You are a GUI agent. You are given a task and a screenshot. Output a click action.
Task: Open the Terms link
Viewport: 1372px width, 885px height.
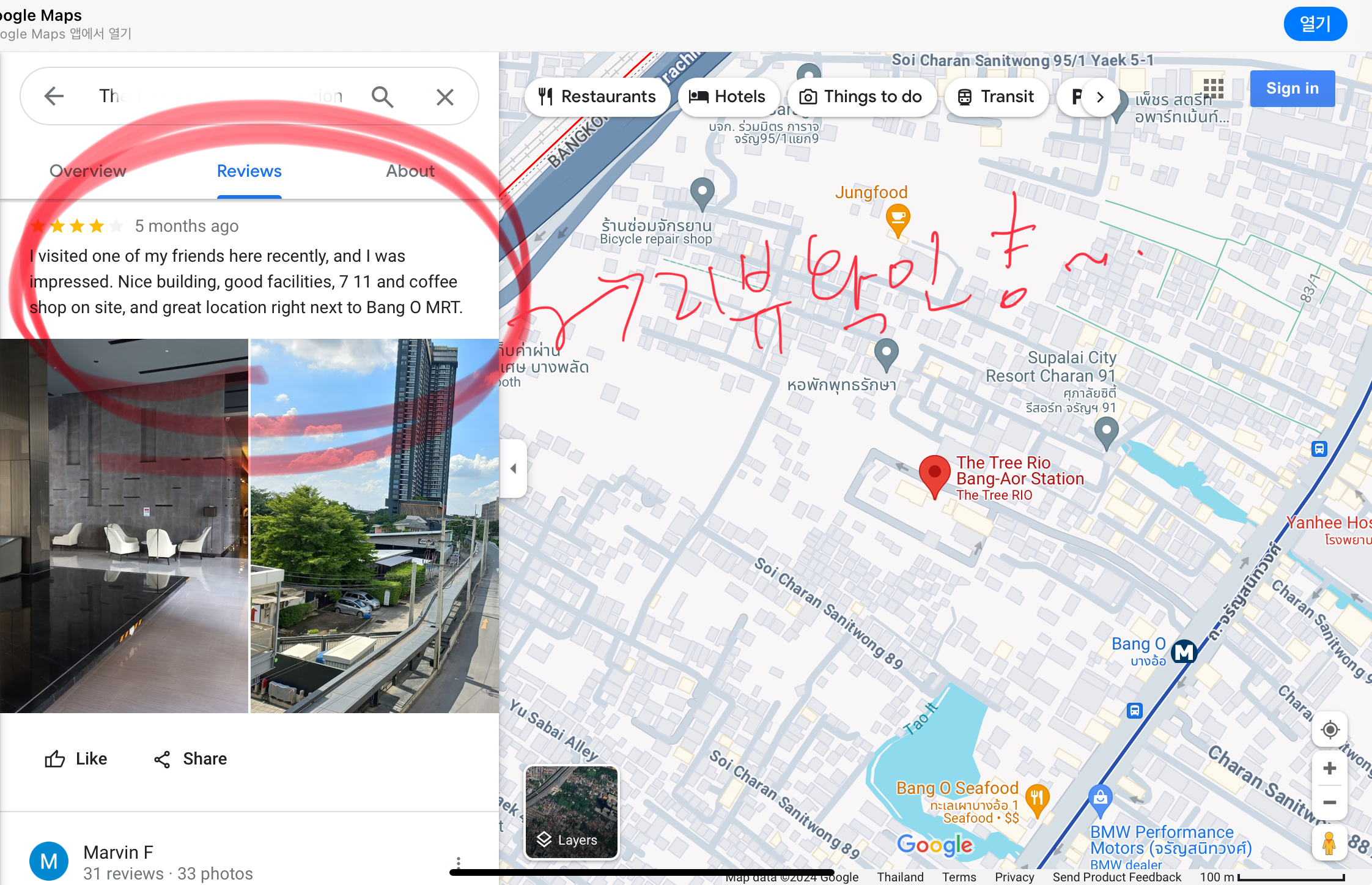coord(959,877)
